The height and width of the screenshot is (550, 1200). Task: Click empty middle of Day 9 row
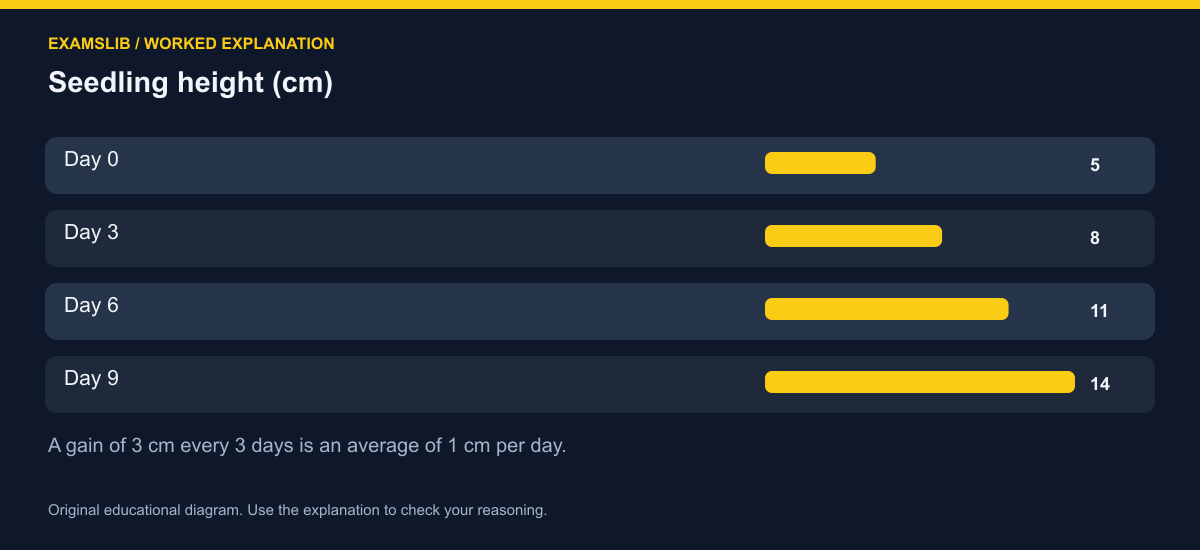(x=440, y=384)
